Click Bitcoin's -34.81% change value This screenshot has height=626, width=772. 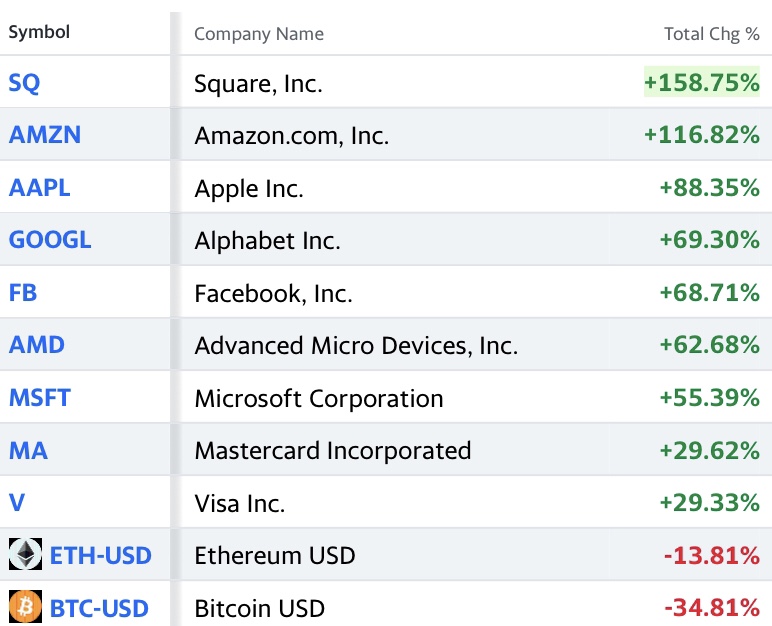pos(711,608)
